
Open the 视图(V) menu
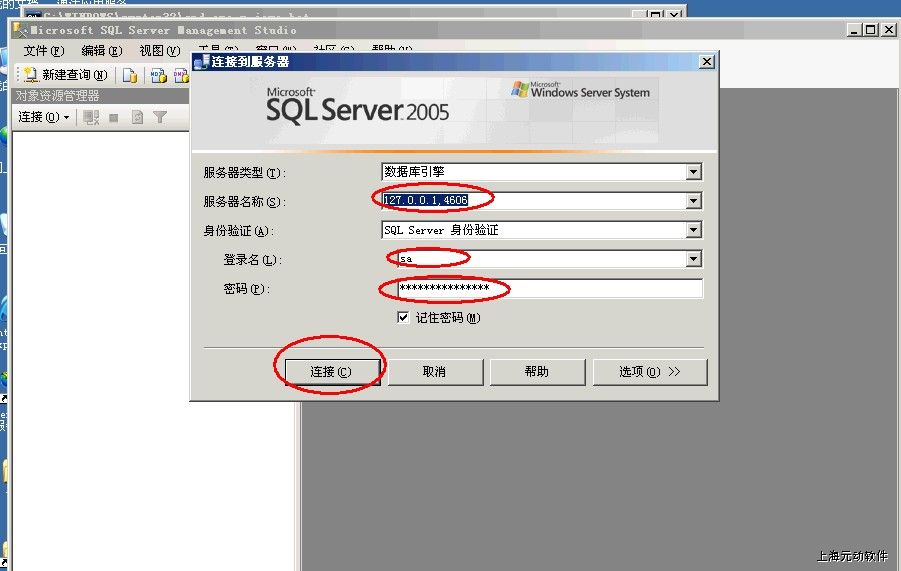[x=159, y=51]
